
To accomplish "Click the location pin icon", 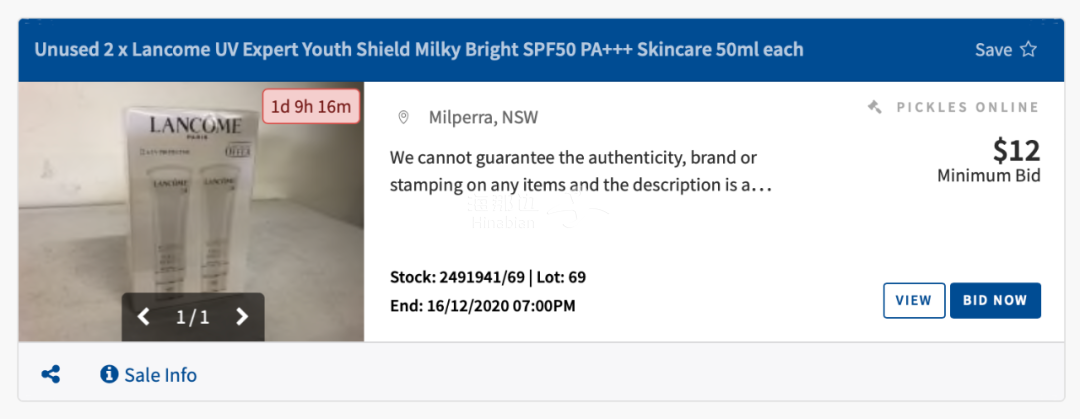I will [x=404, y=117].
